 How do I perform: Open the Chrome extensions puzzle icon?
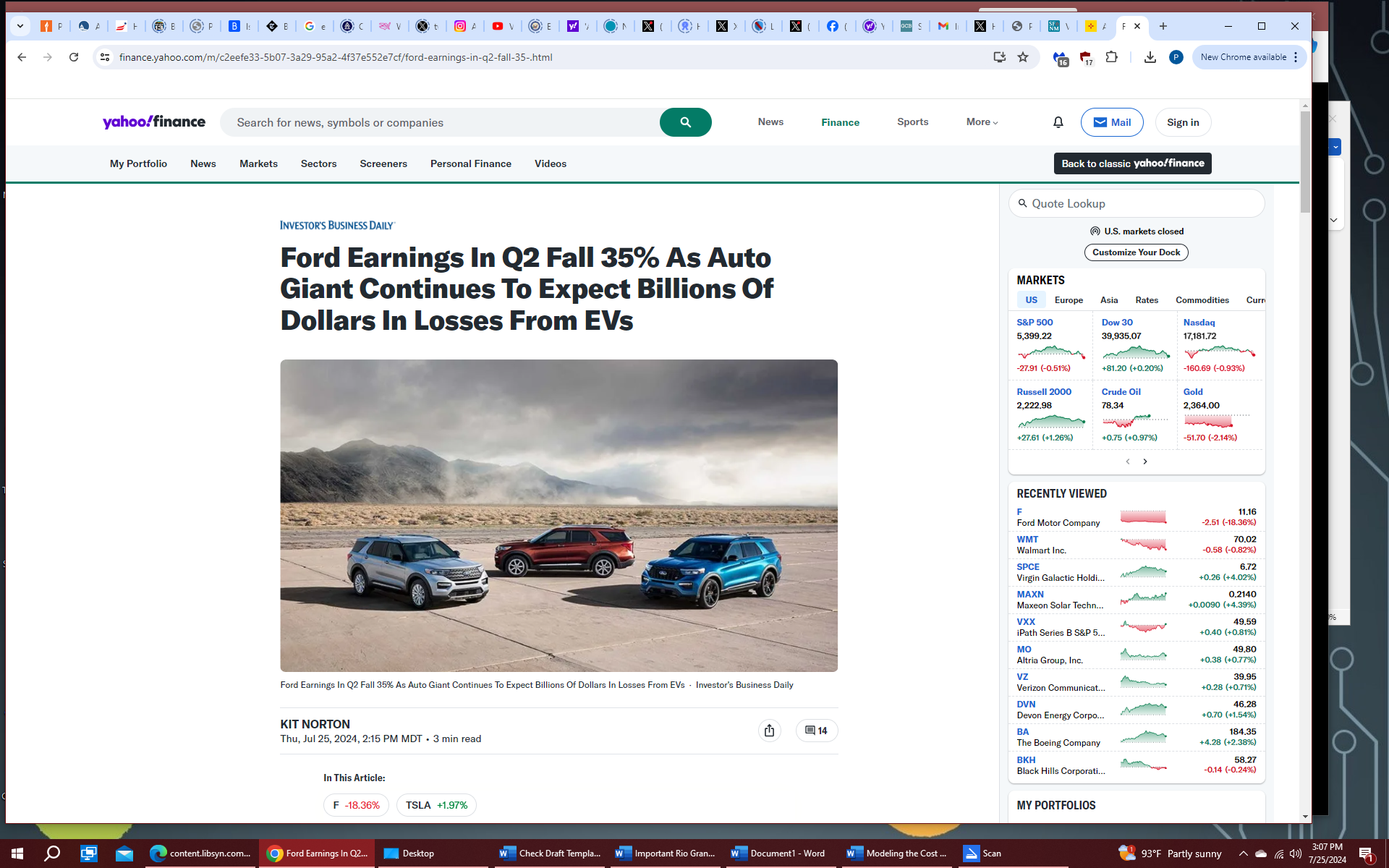[1112, 57]
